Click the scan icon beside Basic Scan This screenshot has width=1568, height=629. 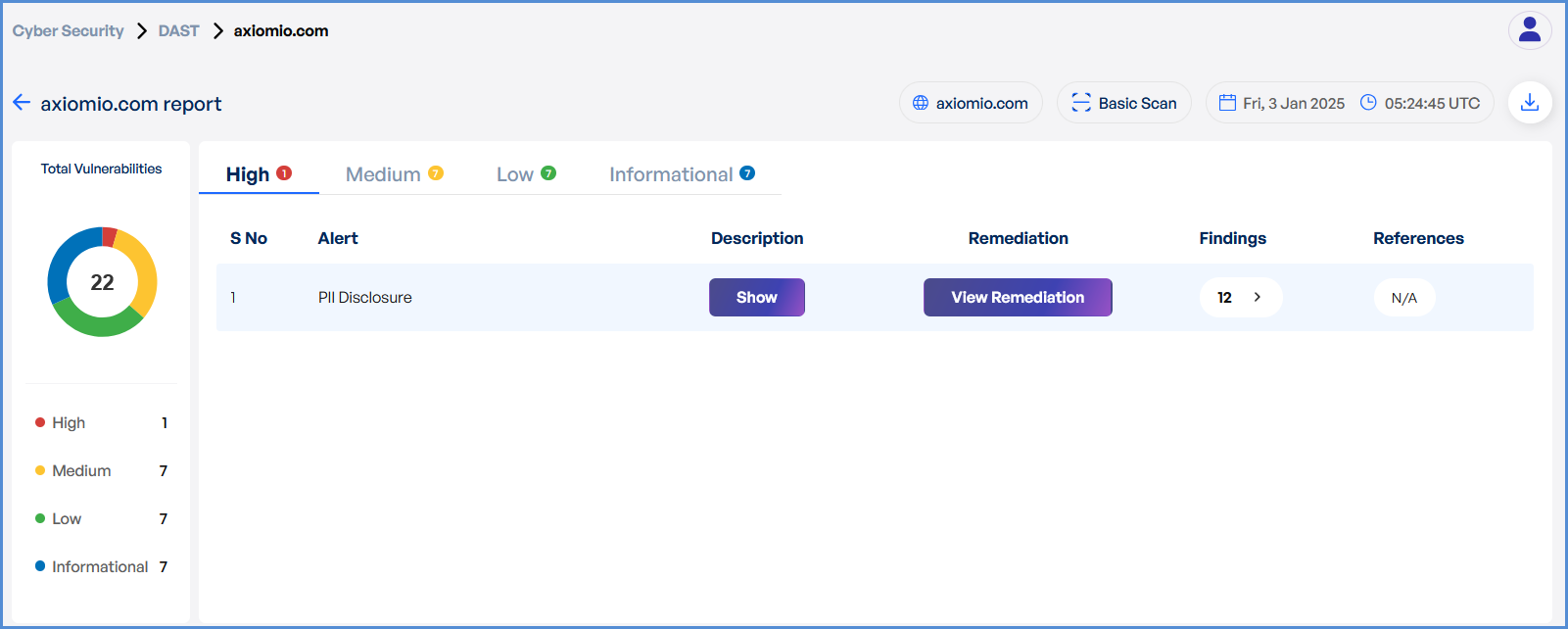pyautogui.click(x=1080, y=103)
